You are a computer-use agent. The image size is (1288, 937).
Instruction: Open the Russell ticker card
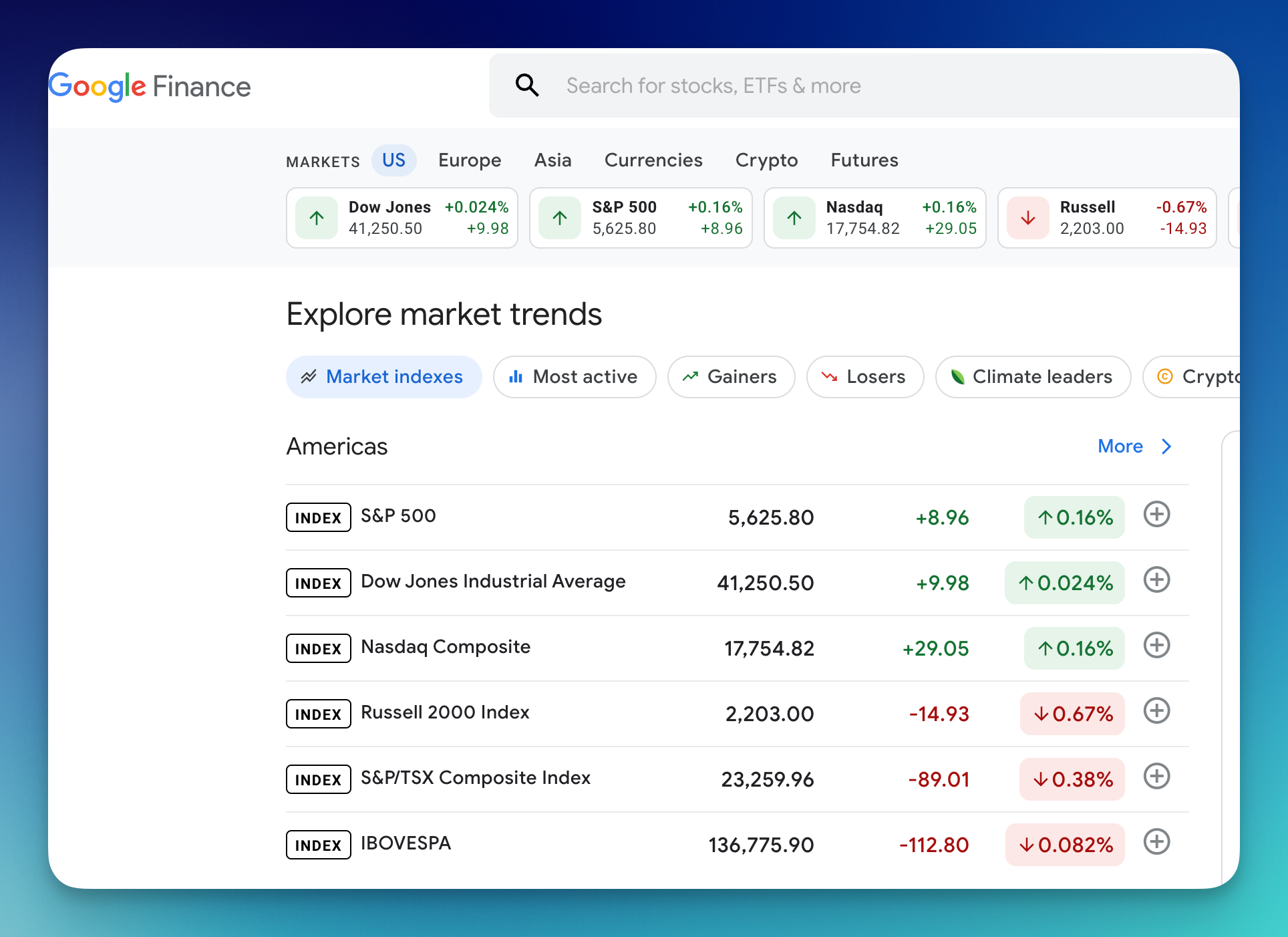click(1106, 218)
